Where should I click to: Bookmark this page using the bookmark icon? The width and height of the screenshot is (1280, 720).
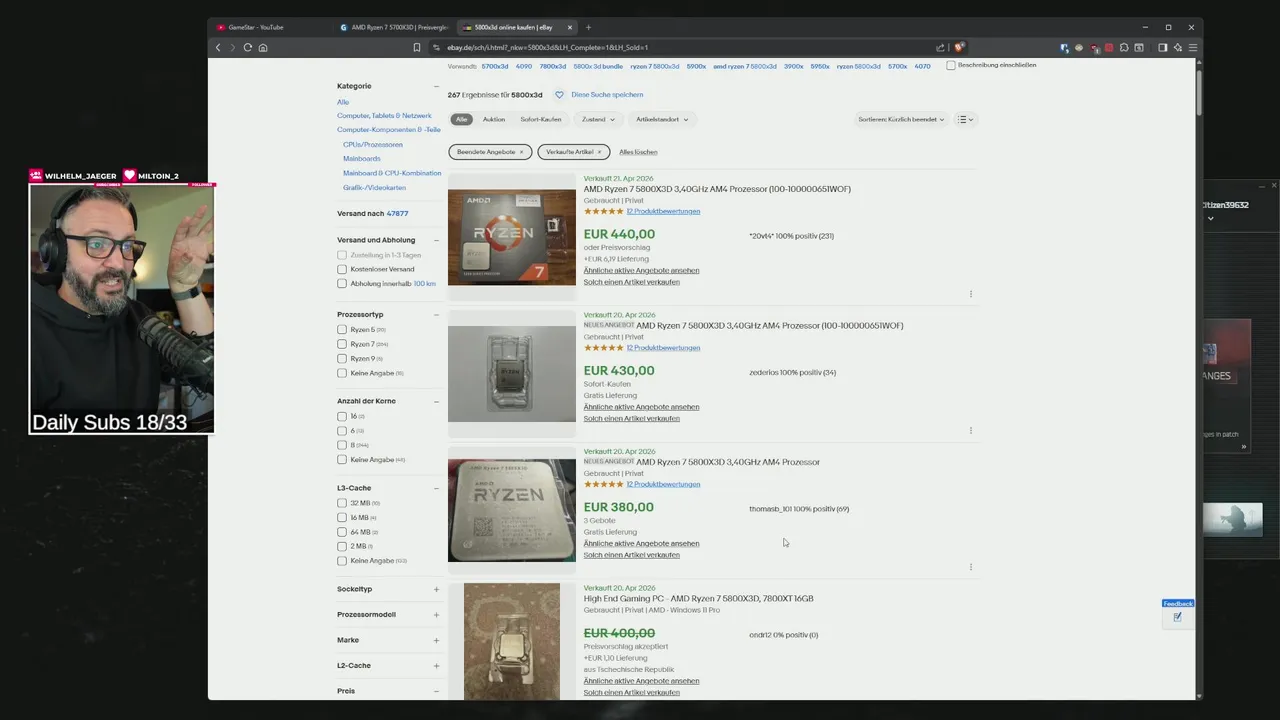point(417,47)
